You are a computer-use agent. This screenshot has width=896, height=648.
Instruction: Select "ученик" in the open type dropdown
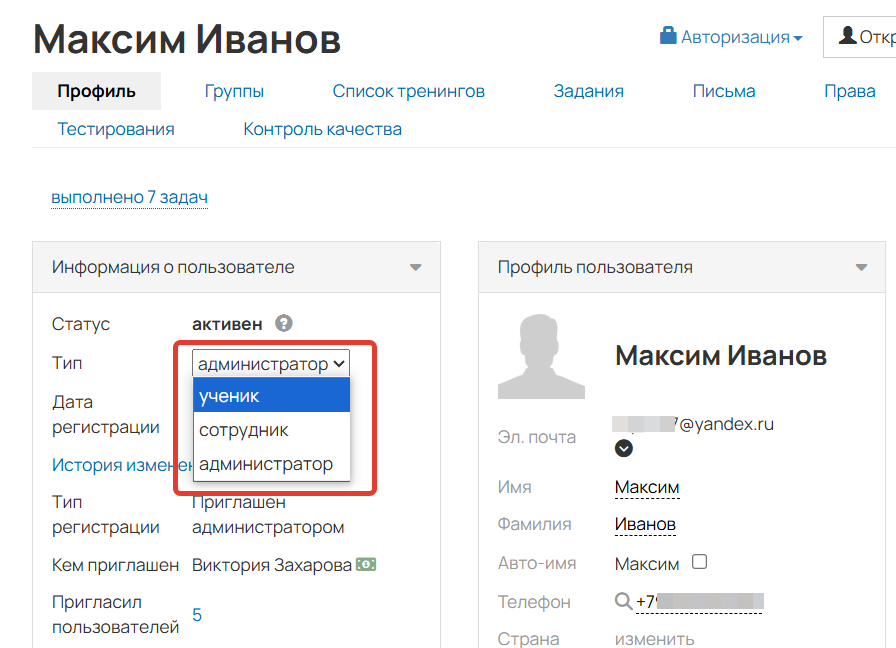(x=232, y=395)
